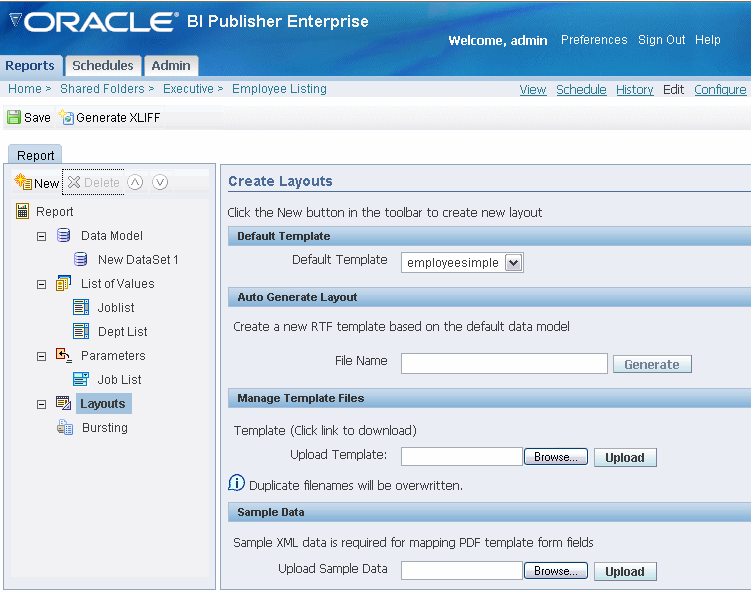
Task: Select the Layouts tree item
Action: pyautogui.click(x=103, y=404)
